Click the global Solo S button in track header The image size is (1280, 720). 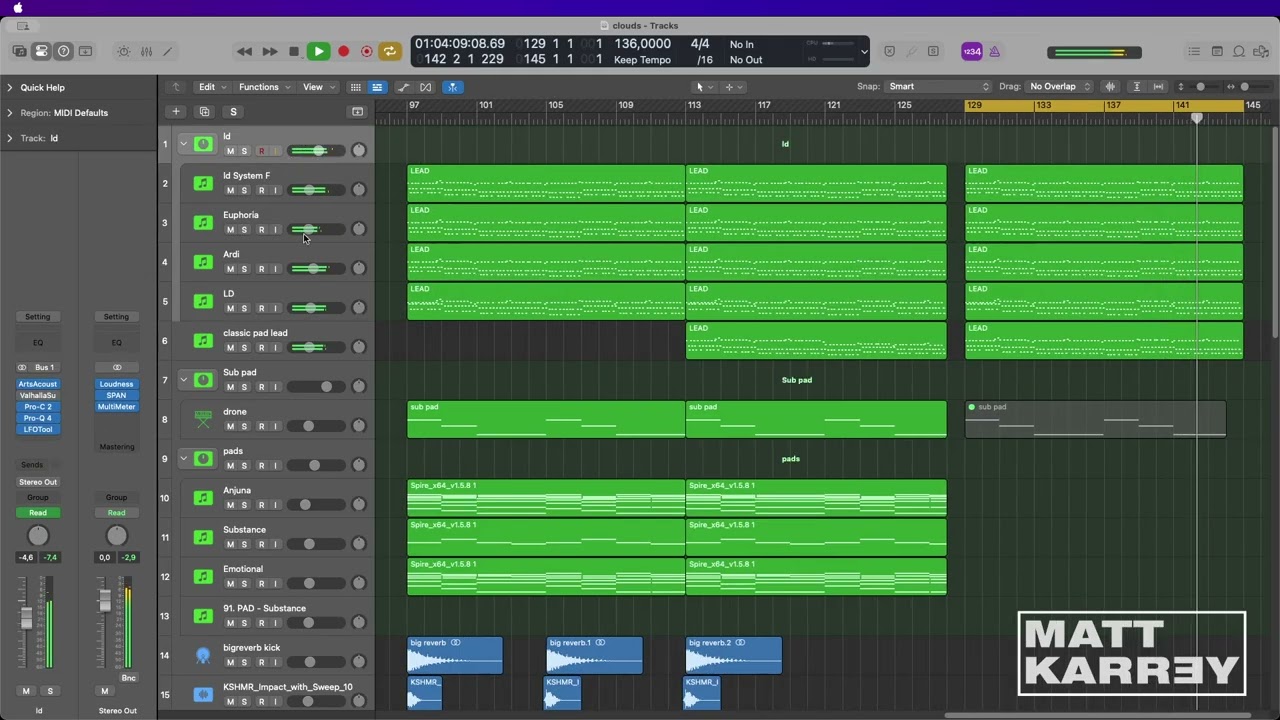click(233, 112)
